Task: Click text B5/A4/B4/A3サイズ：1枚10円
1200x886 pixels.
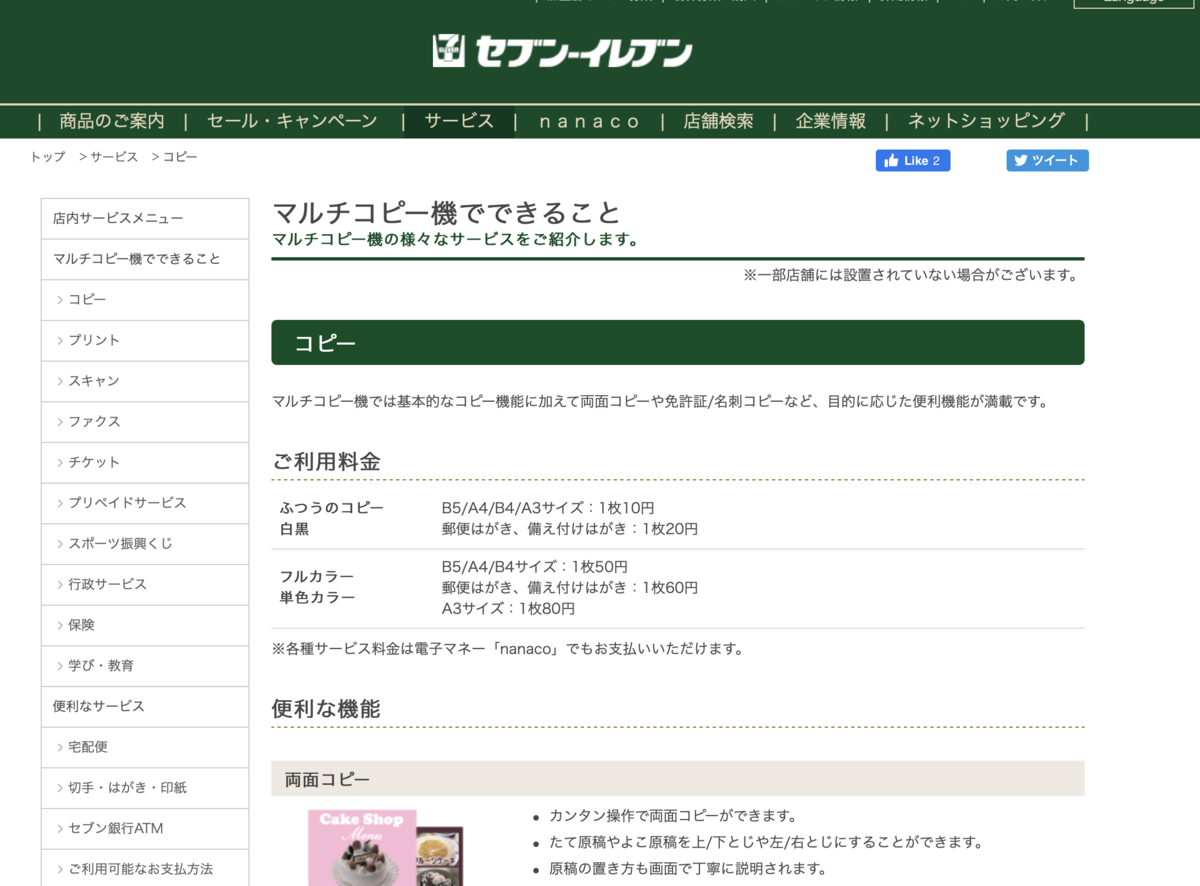Action: (548, 508)
